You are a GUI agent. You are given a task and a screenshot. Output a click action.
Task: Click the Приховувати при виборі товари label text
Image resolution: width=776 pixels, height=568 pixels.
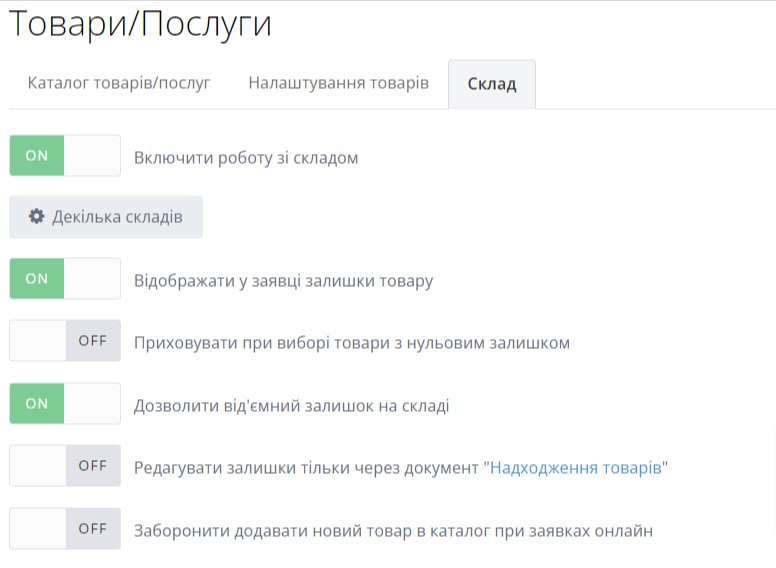click(352, 343)
